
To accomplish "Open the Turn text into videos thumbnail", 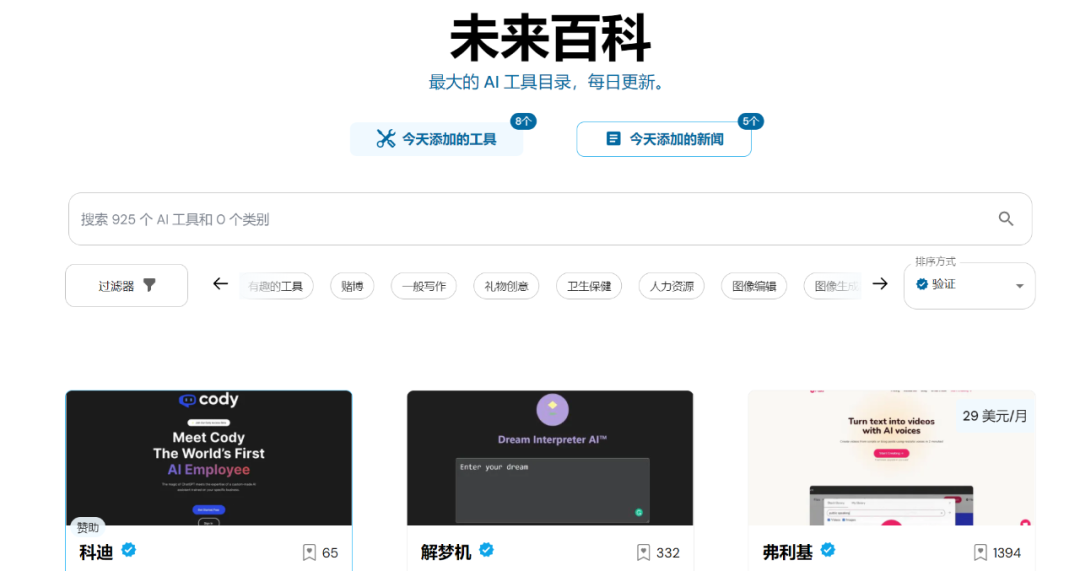I will 892,458.
